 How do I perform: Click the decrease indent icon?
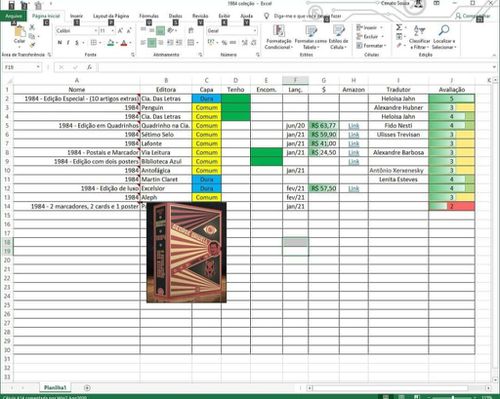click(170, 43)
